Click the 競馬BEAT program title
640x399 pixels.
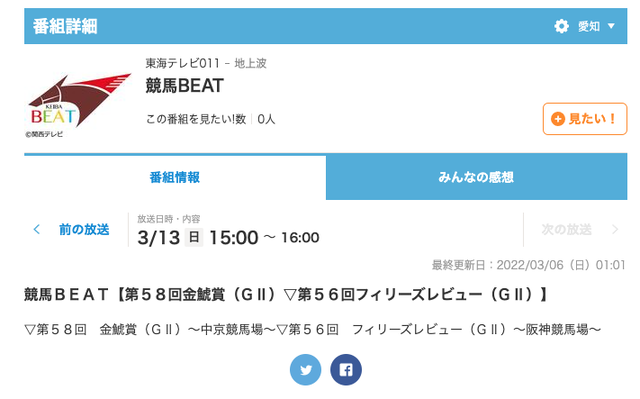point(184,86)
